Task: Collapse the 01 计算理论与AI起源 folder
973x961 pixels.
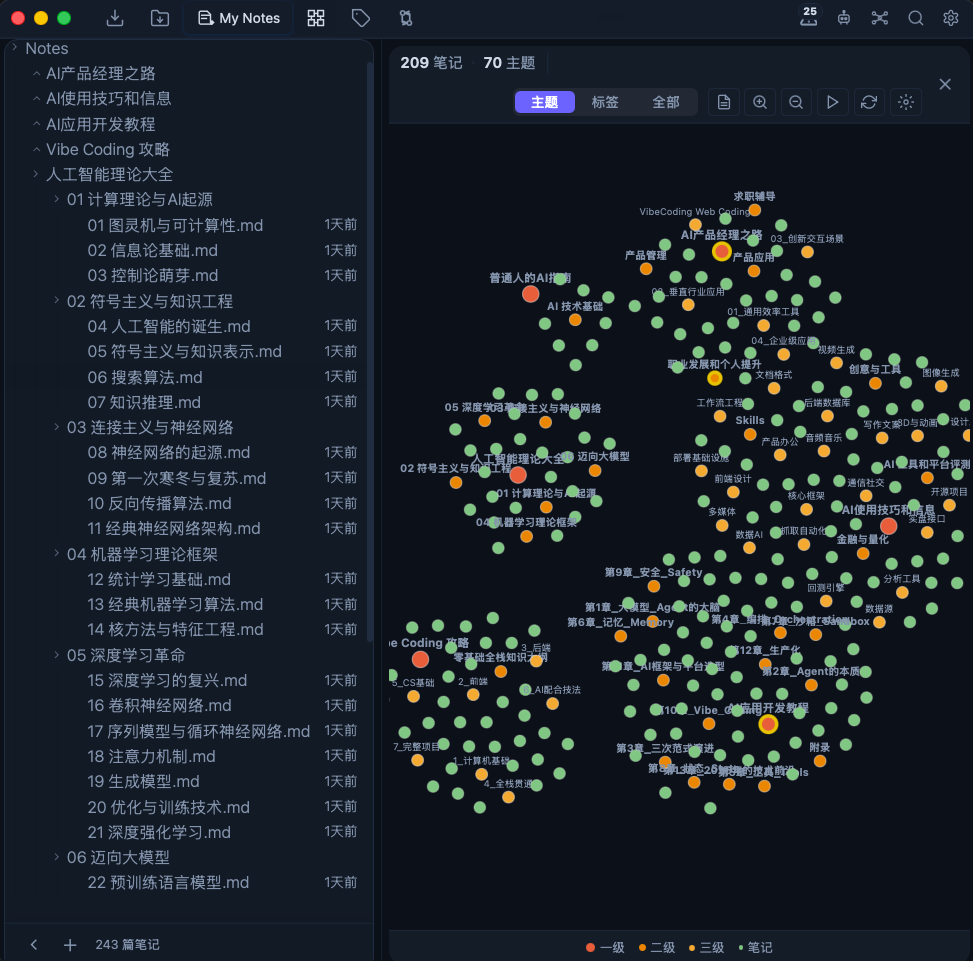Action: (x=56, y=199)
